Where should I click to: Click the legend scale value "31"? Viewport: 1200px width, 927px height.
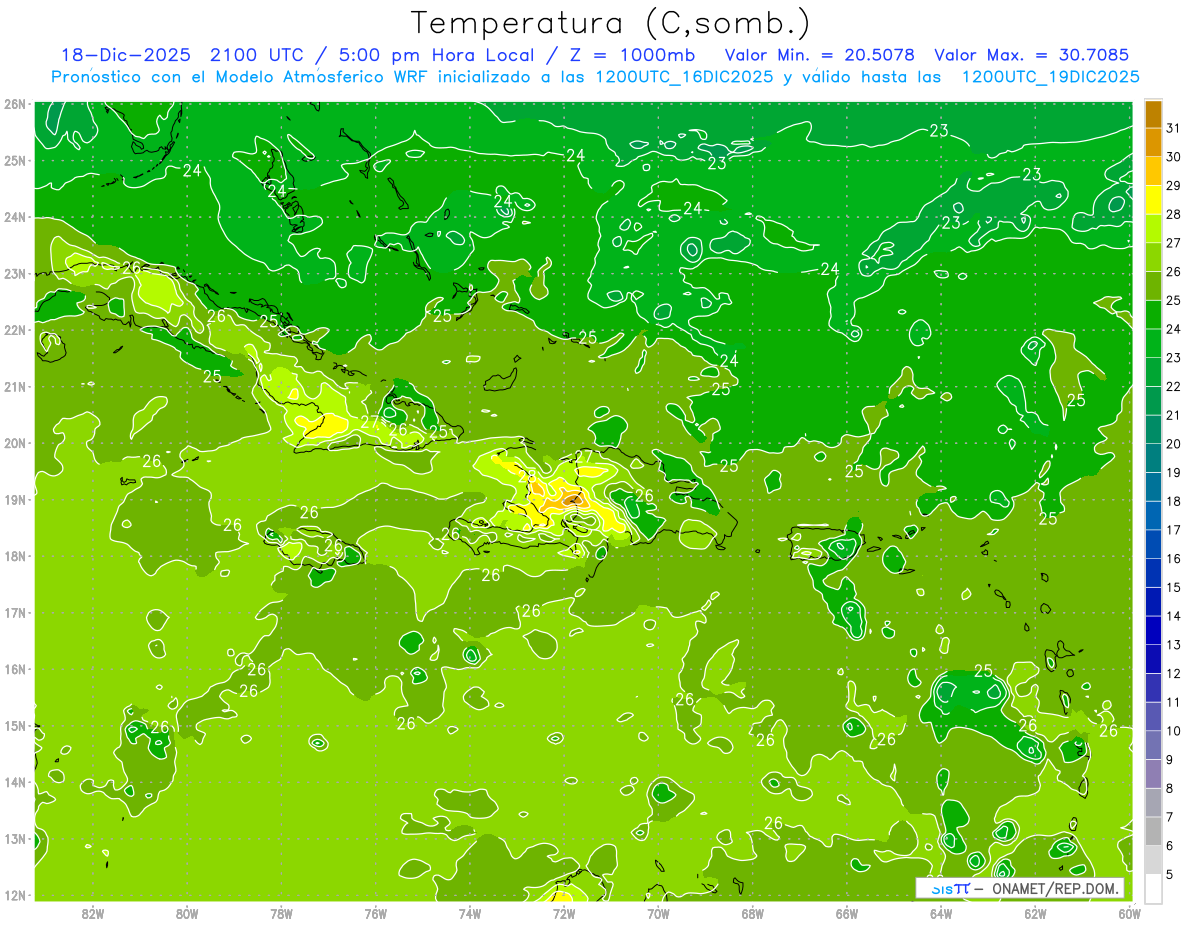(1173, 128)
